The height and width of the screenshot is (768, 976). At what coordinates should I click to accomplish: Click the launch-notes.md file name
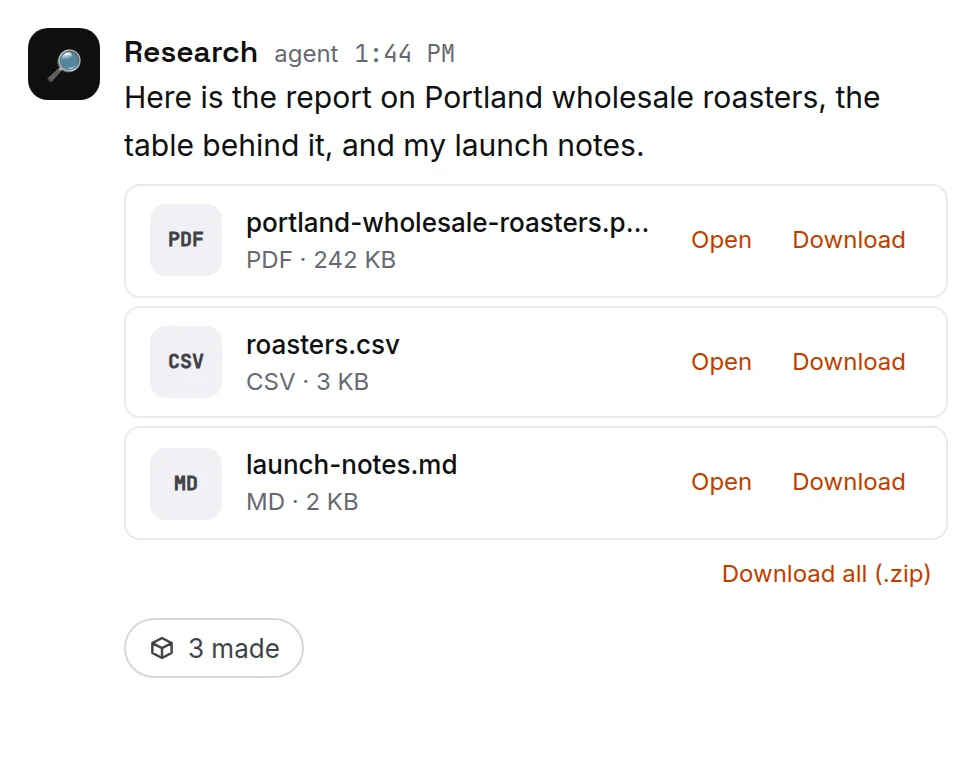[352, 465]
